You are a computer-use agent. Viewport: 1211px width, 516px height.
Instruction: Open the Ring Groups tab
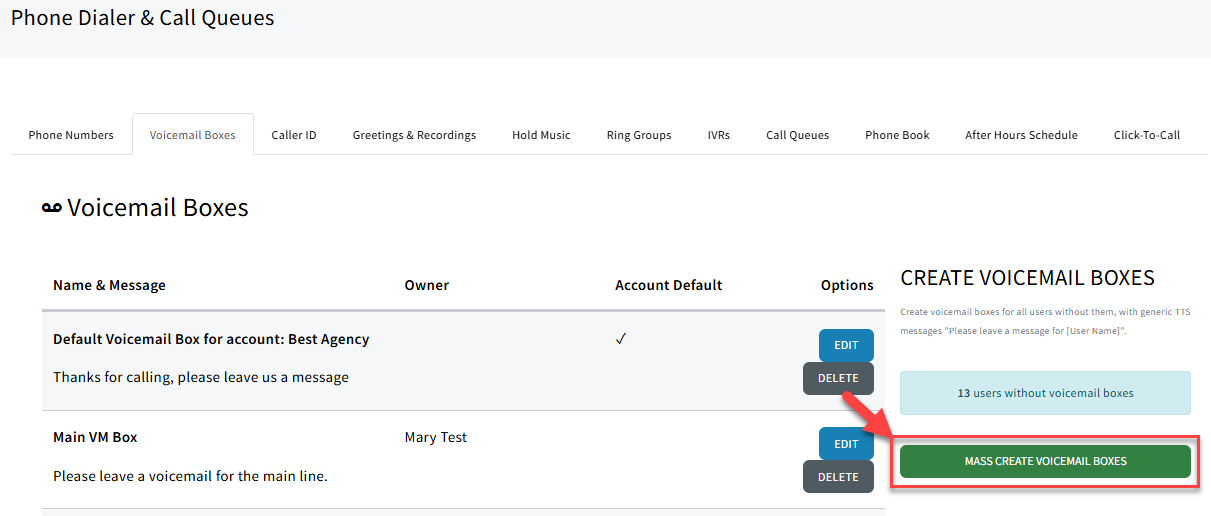tap(639, 135)
